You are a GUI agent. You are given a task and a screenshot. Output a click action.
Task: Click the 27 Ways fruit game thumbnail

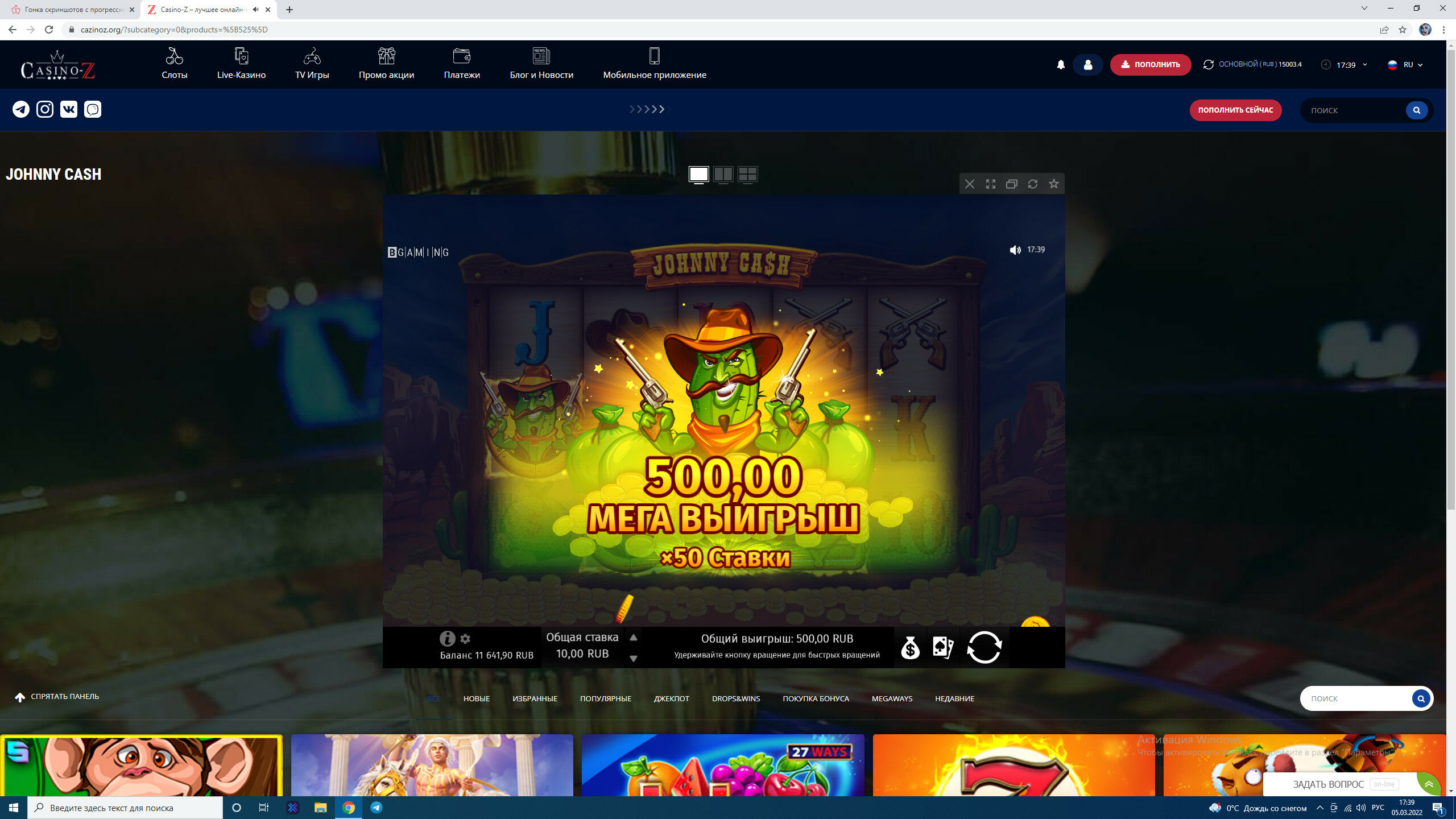pos(722,765)
